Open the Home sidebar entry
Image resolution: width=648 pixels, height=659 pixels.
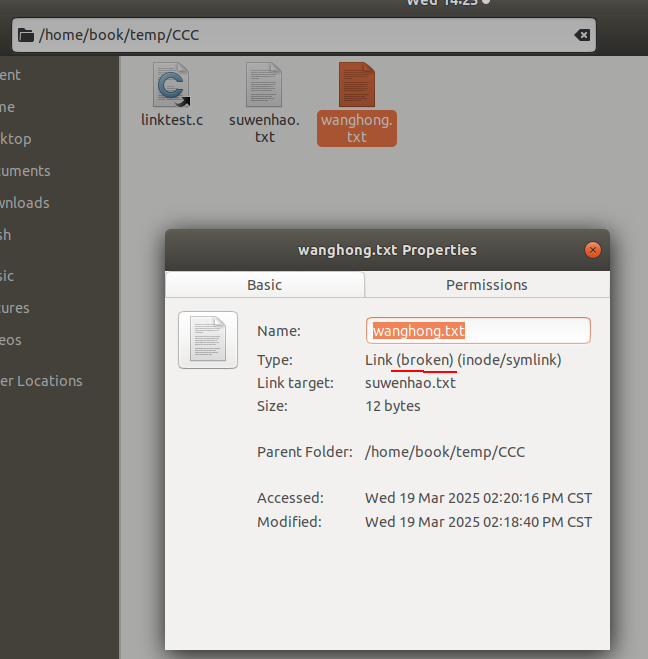coord(8,107)
